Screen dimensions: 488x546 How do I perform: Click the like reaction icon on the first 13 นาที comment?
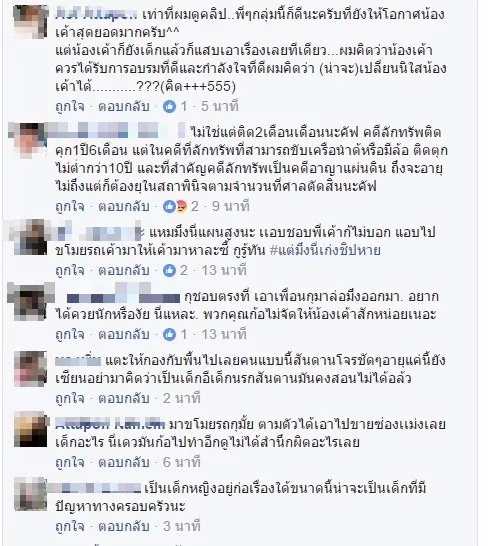[170, 270]
